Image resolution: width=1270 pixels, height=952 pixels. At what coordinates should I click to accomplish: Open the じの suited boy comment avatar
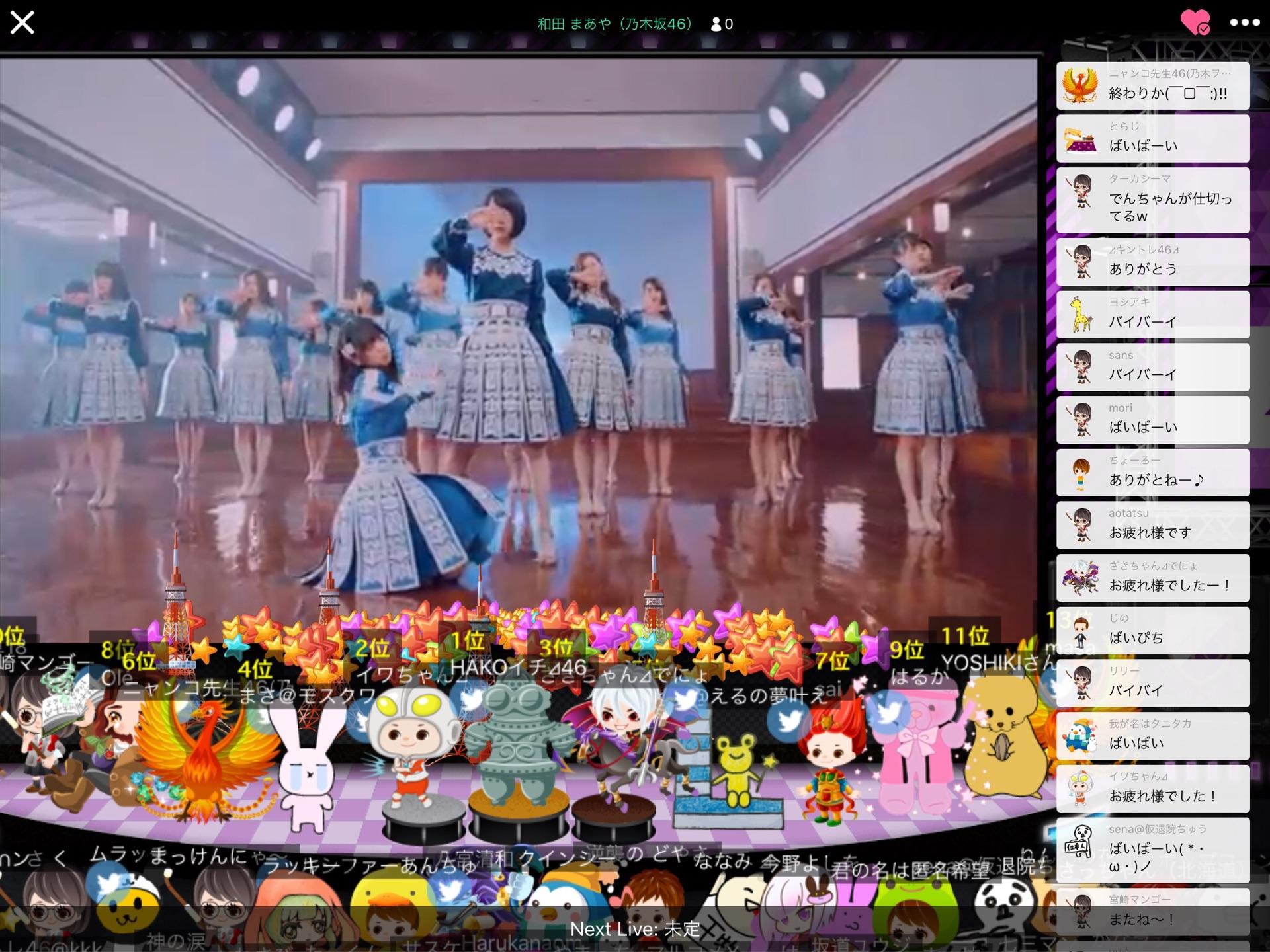(x=1081, y=631)
